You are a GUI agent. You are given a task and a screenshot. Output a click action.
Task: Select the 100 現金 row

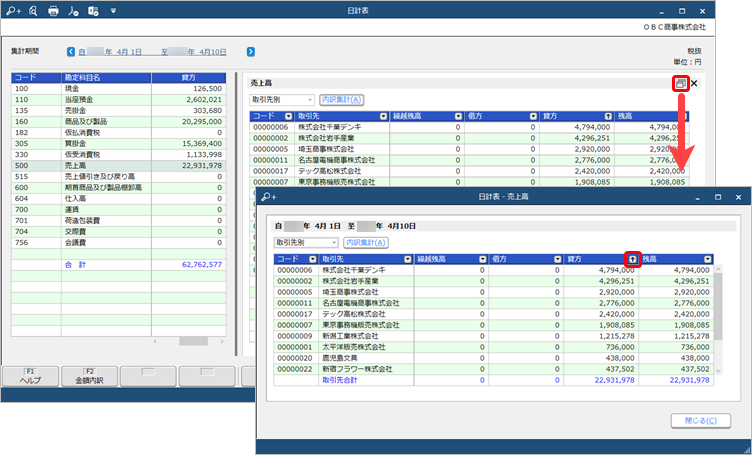point(118,89)
